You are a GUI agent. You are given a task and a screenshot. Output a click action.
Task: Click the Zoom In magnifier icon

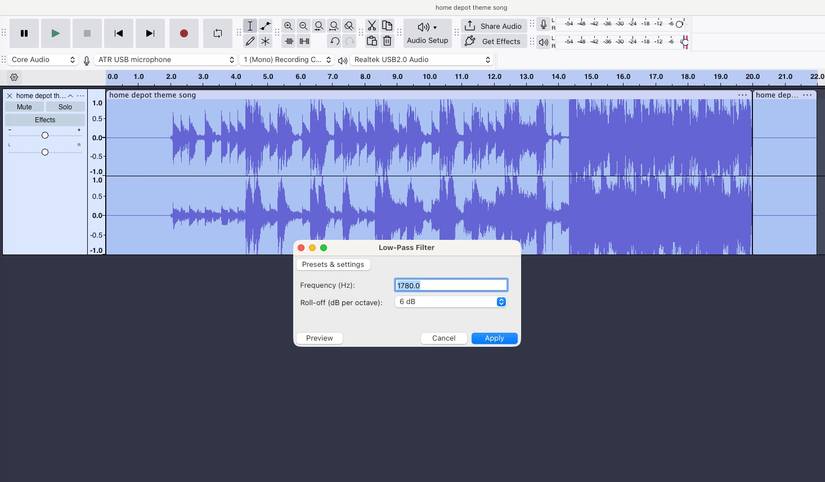[x=288, y=26]
